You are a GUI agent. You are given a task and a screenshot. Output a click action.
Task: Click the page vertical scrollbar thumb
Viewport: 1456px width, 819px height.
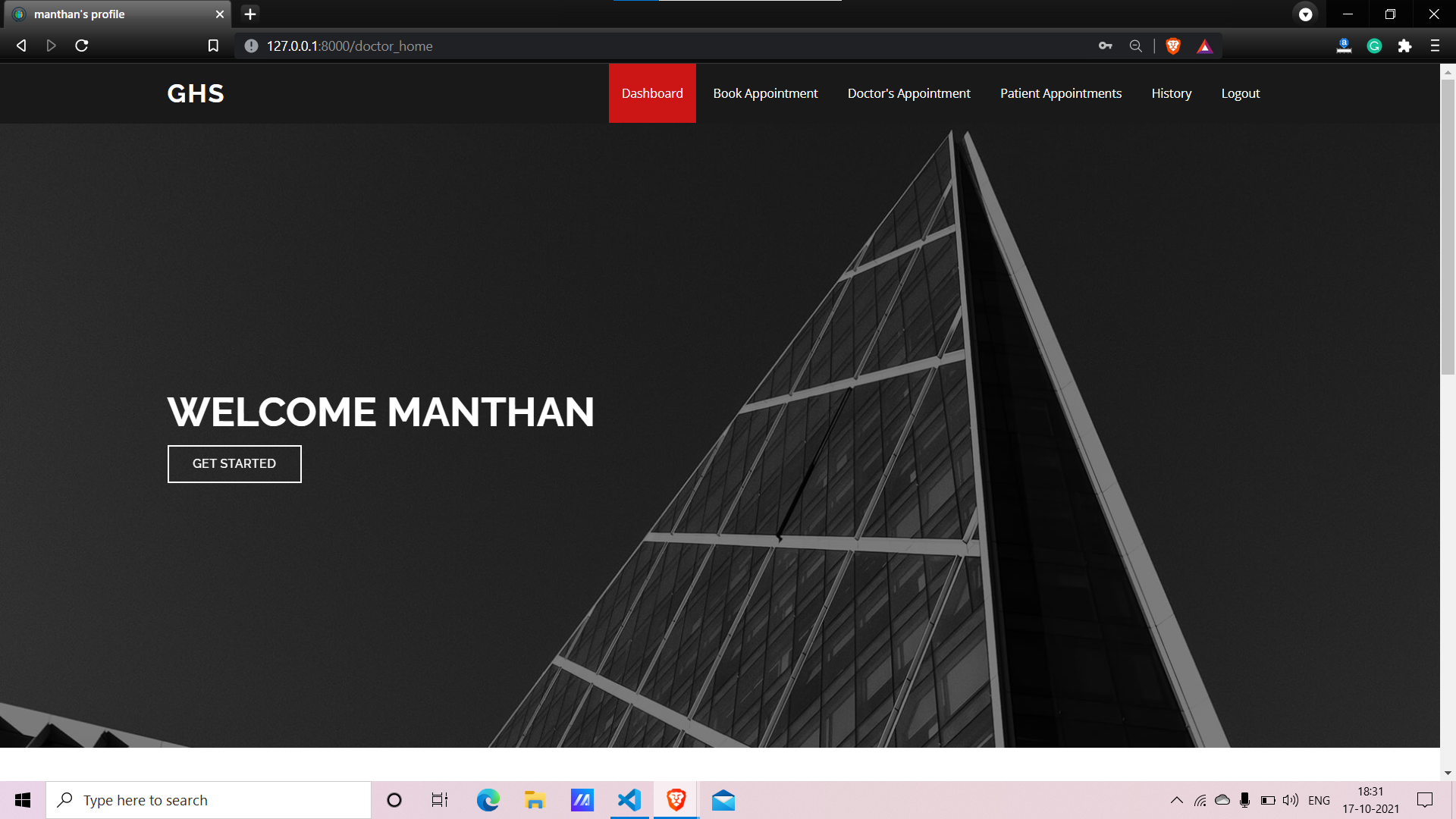click(1448, 227)
